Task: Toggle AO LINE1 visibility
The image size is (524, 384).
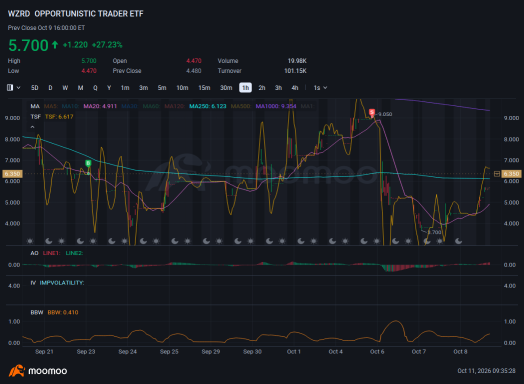Action: tap(51, 253)
